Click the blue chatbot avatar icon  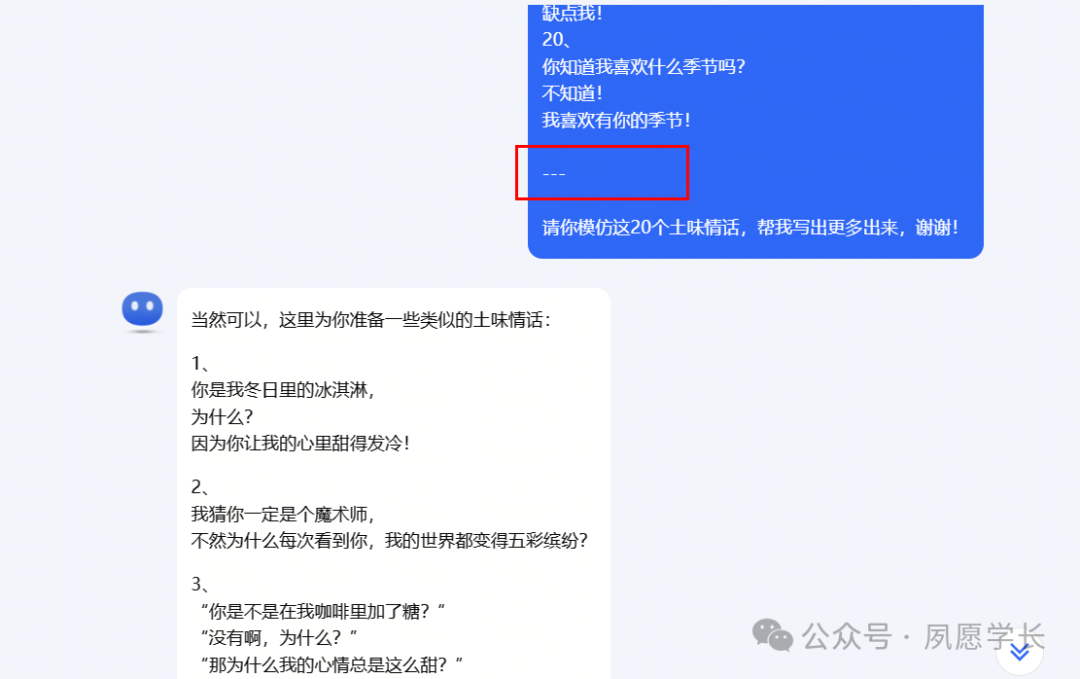pos(143,309)
